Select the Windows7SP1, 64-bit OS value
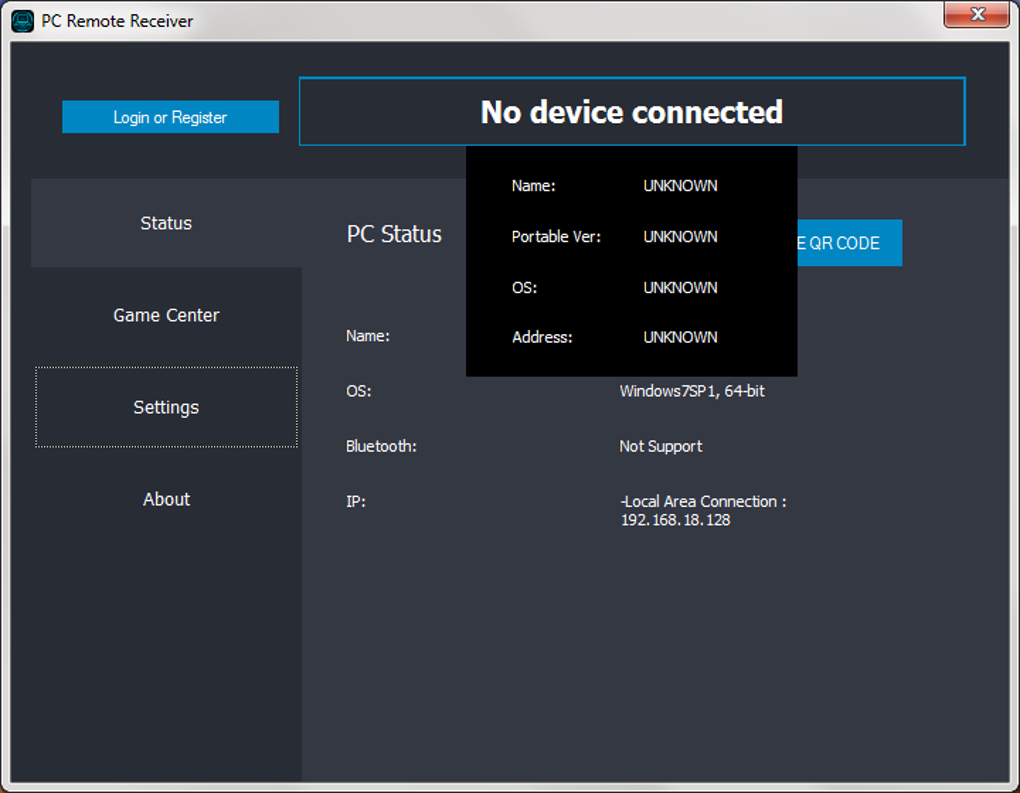The width and height of the screenshot is (1020, 793). click(692, 391)
